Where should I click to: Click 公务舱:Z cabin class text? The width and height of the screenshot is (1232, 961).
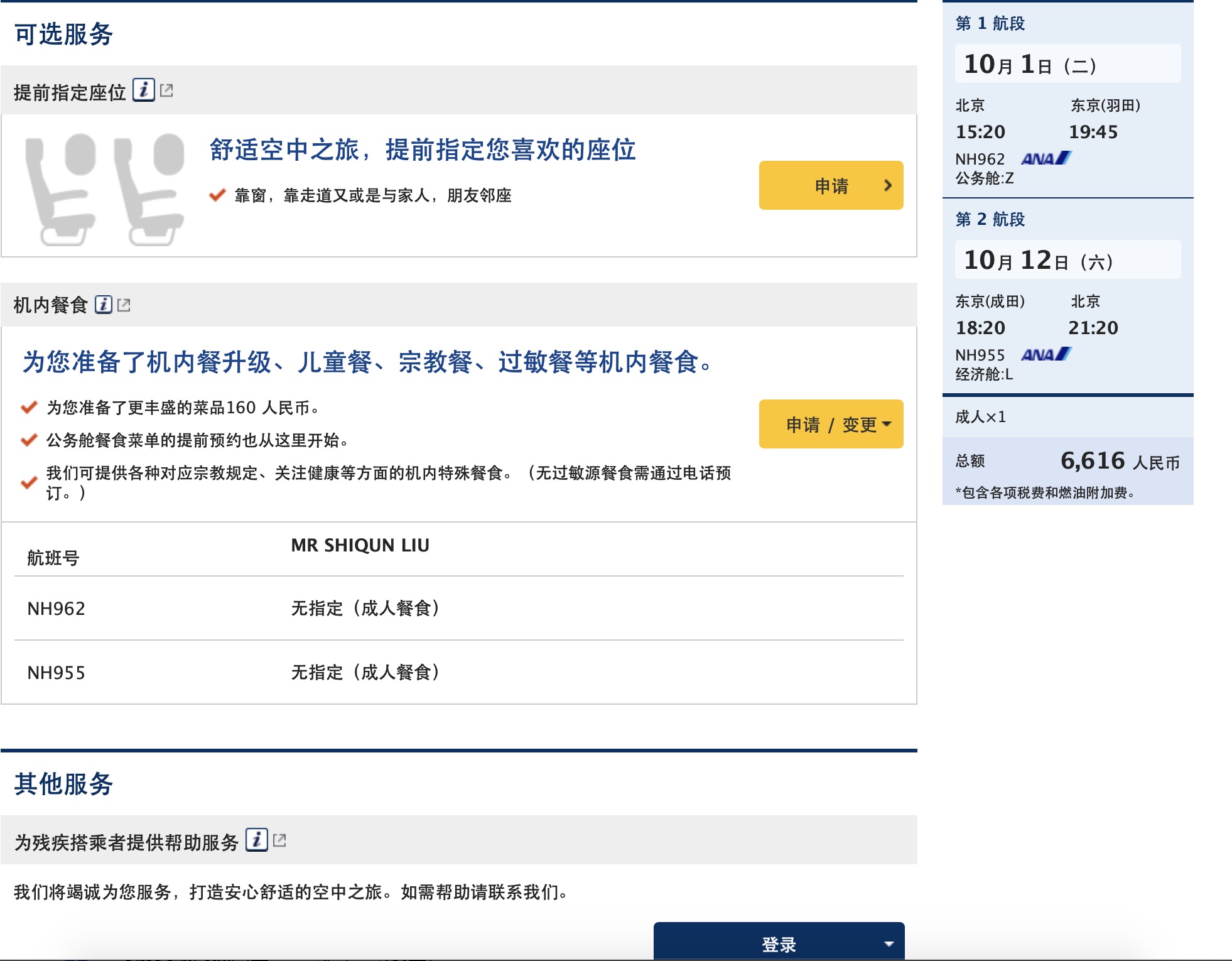click(x=985, y=178)
